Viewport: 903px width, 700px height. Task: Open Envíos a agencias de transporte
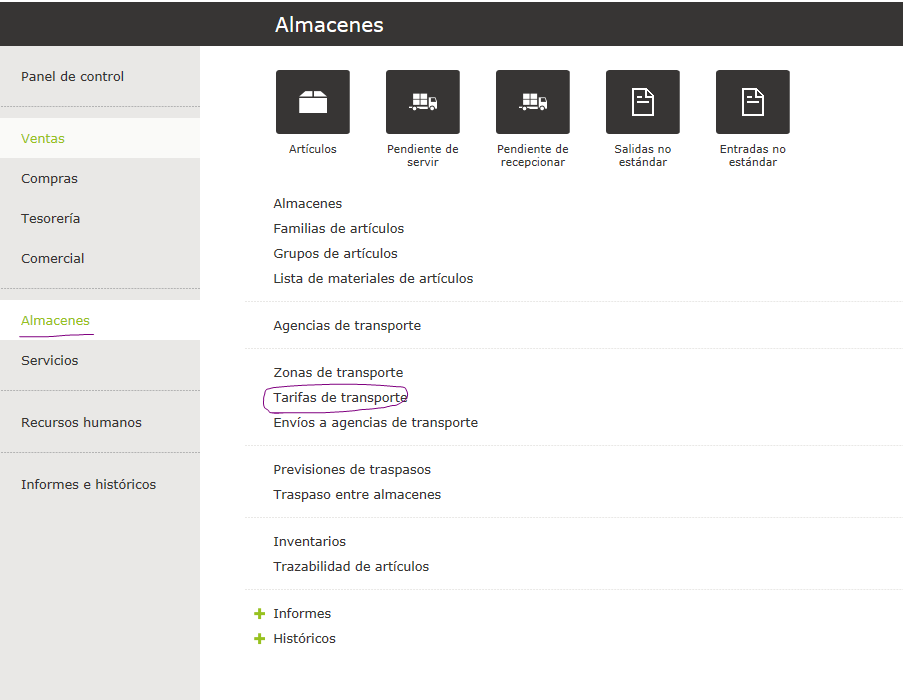pos(375,423)
